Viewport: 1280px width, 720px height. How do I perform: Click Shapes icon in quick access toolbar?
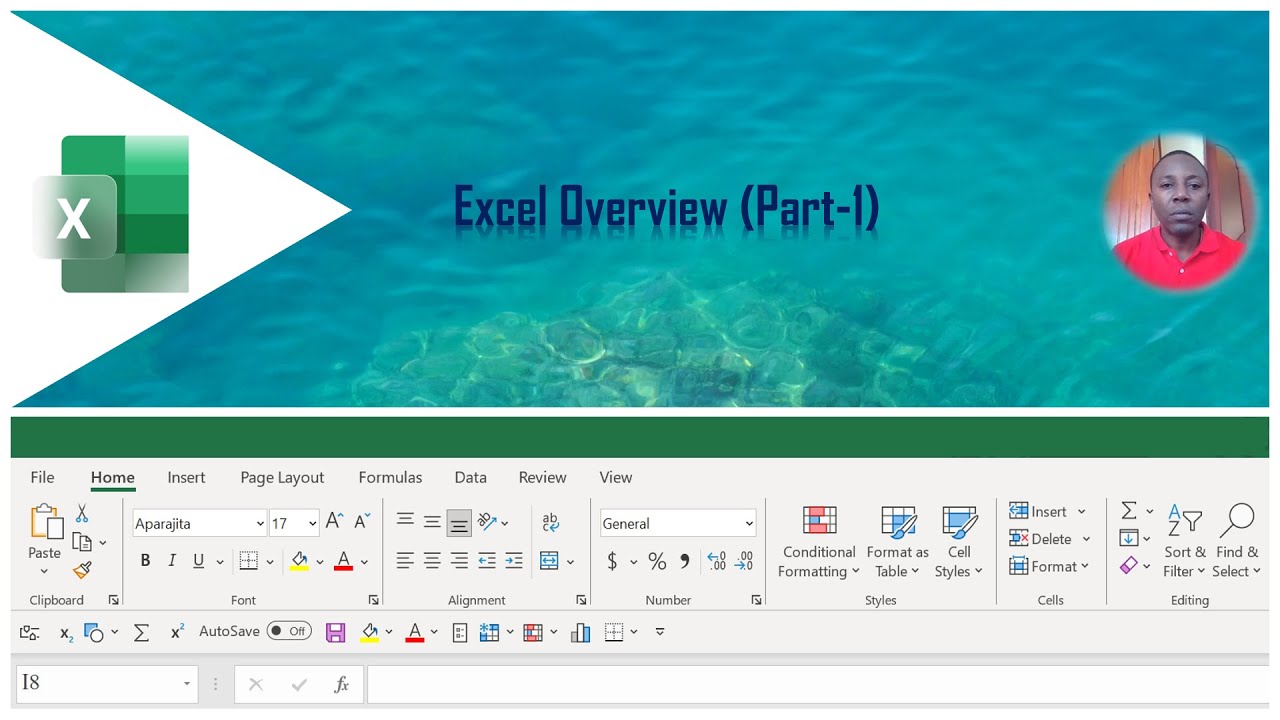click(94, 632)
